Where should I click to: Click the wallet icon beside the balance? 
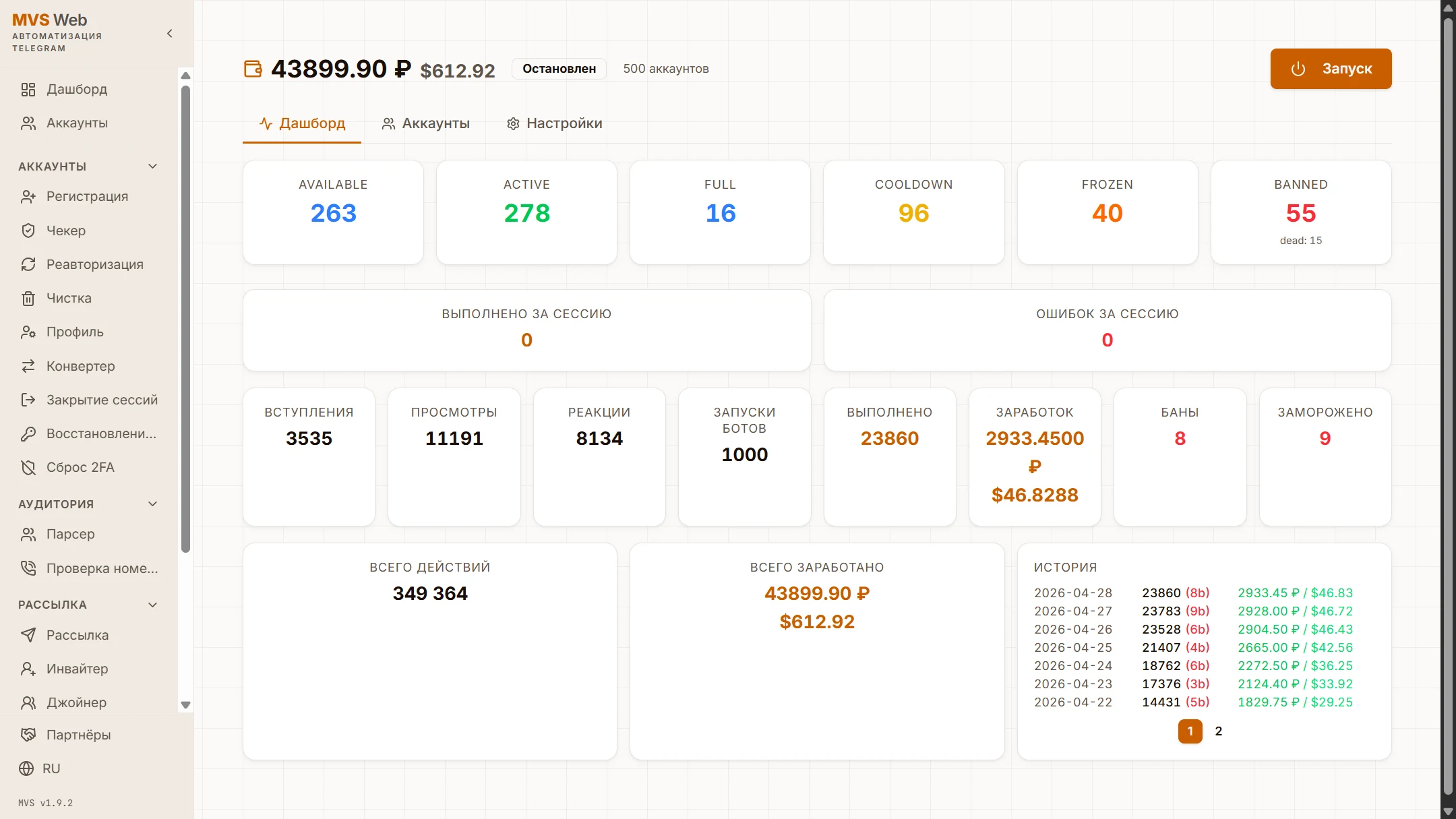click(x=253, y=69)
